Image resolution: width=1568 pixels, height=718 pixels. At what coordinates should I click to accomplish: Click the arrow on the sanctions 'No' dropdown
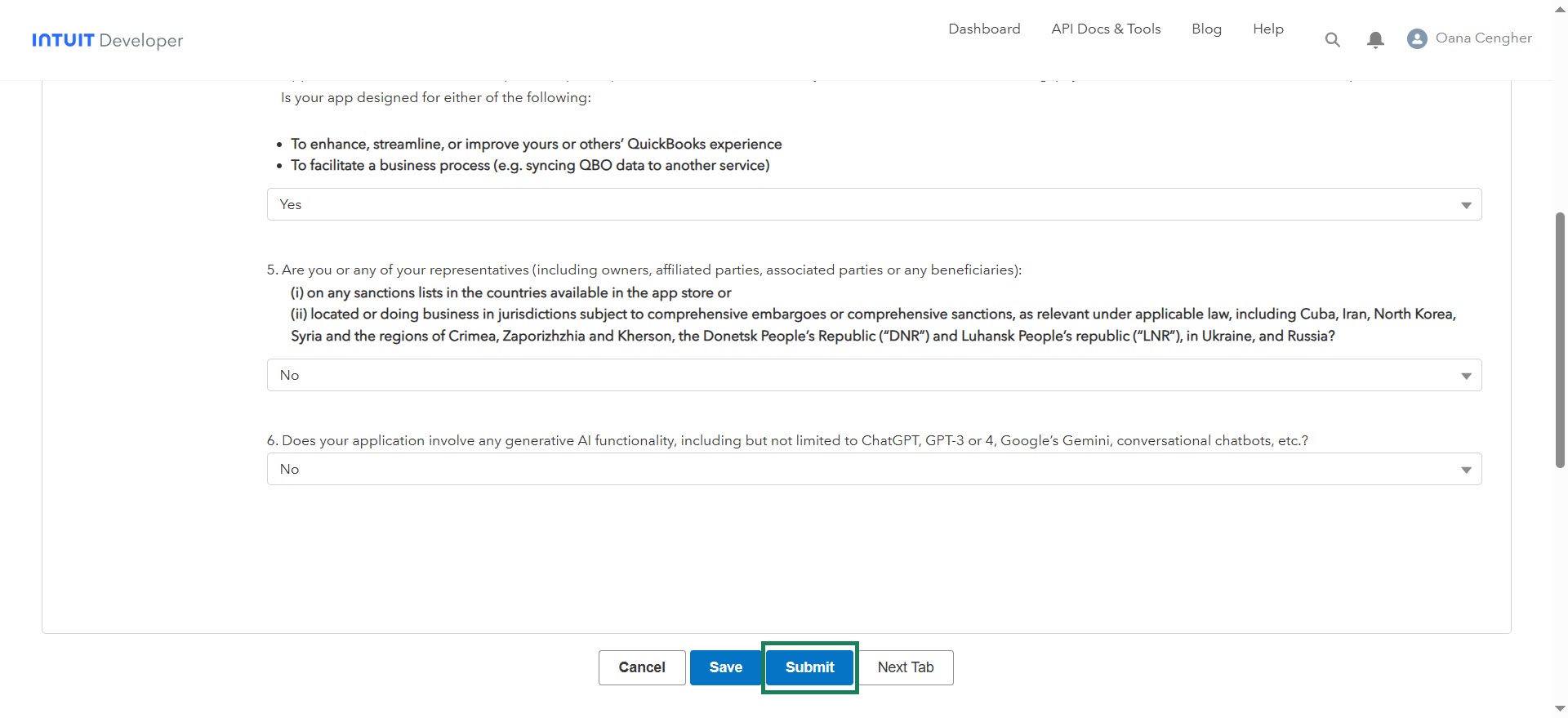pyautogui.click(x=1466, y=376)
